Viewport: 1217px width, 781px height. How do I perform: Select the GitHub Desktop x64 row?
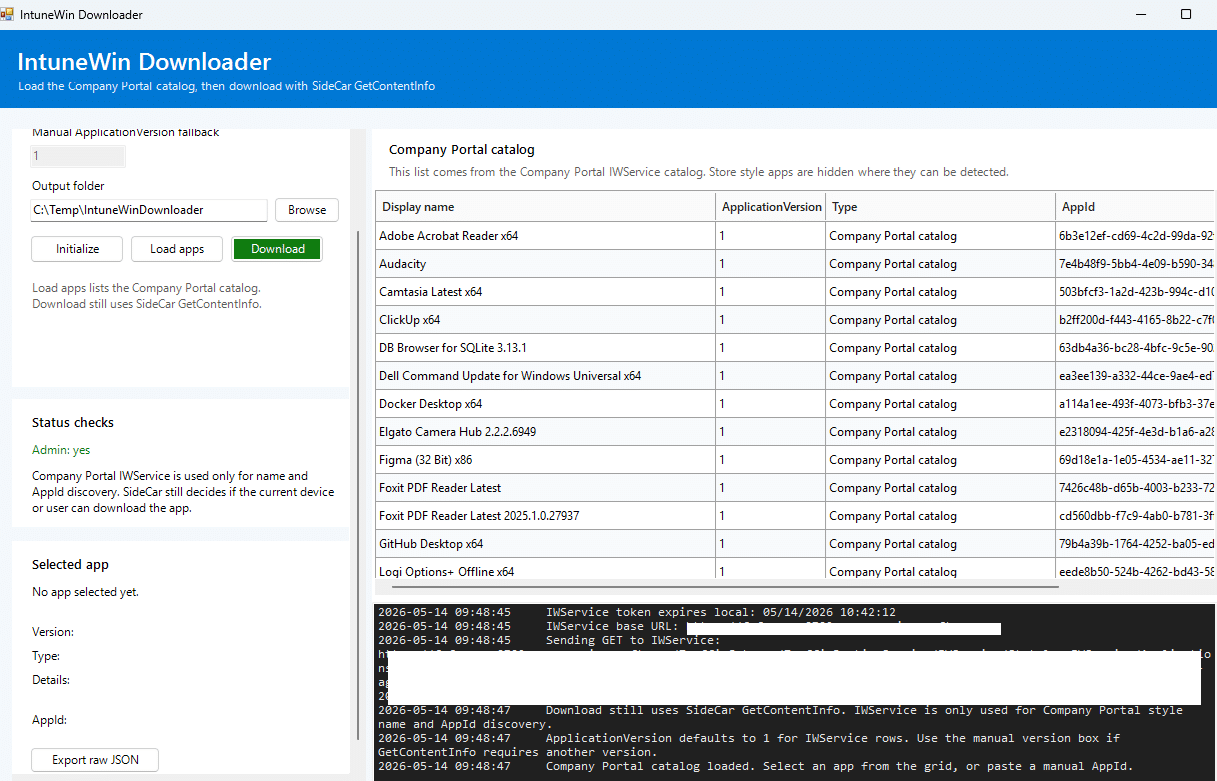click(796, 544)
